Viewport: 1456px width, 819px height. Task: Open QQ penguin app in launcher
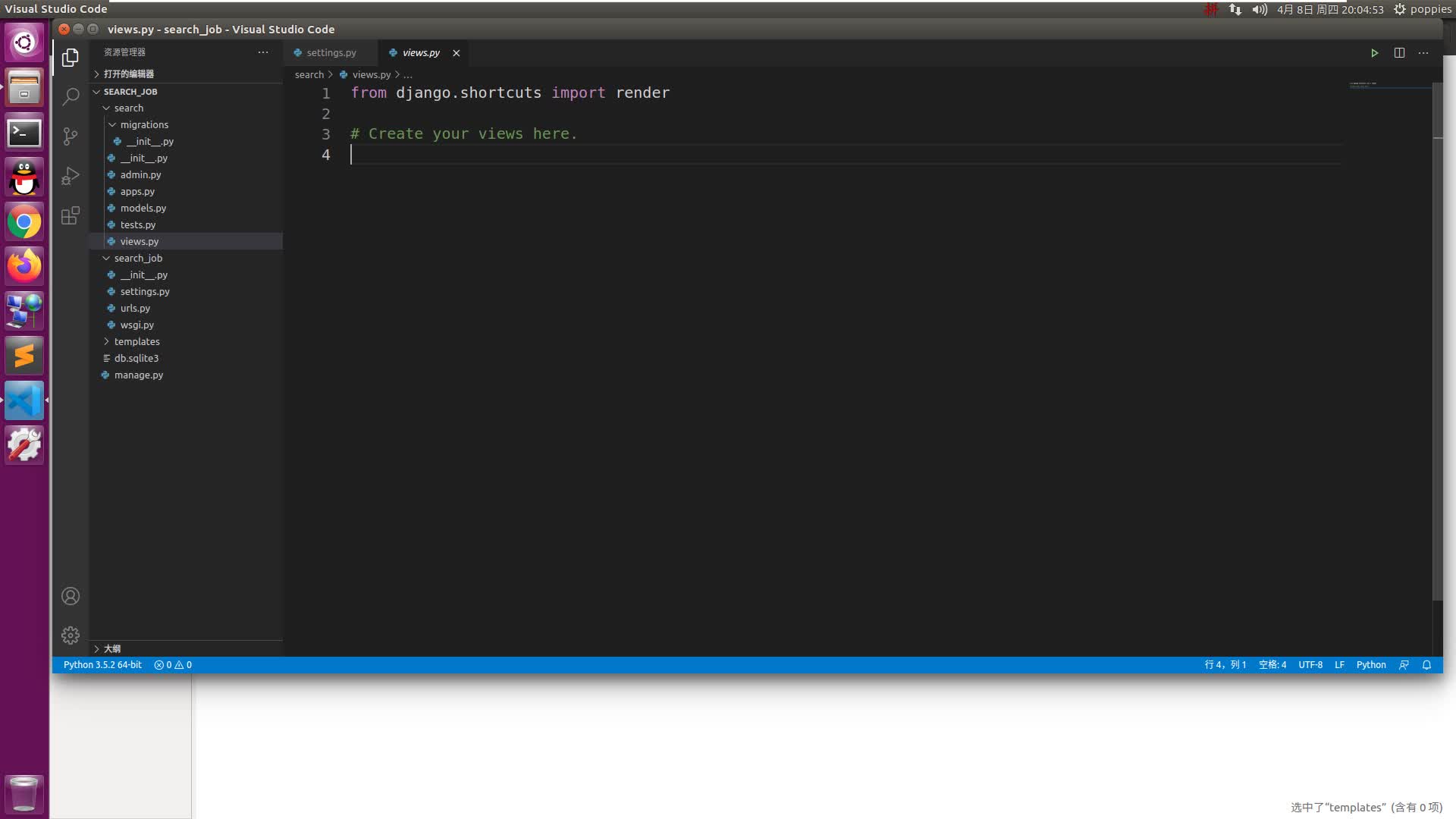[x=24, y=177]
